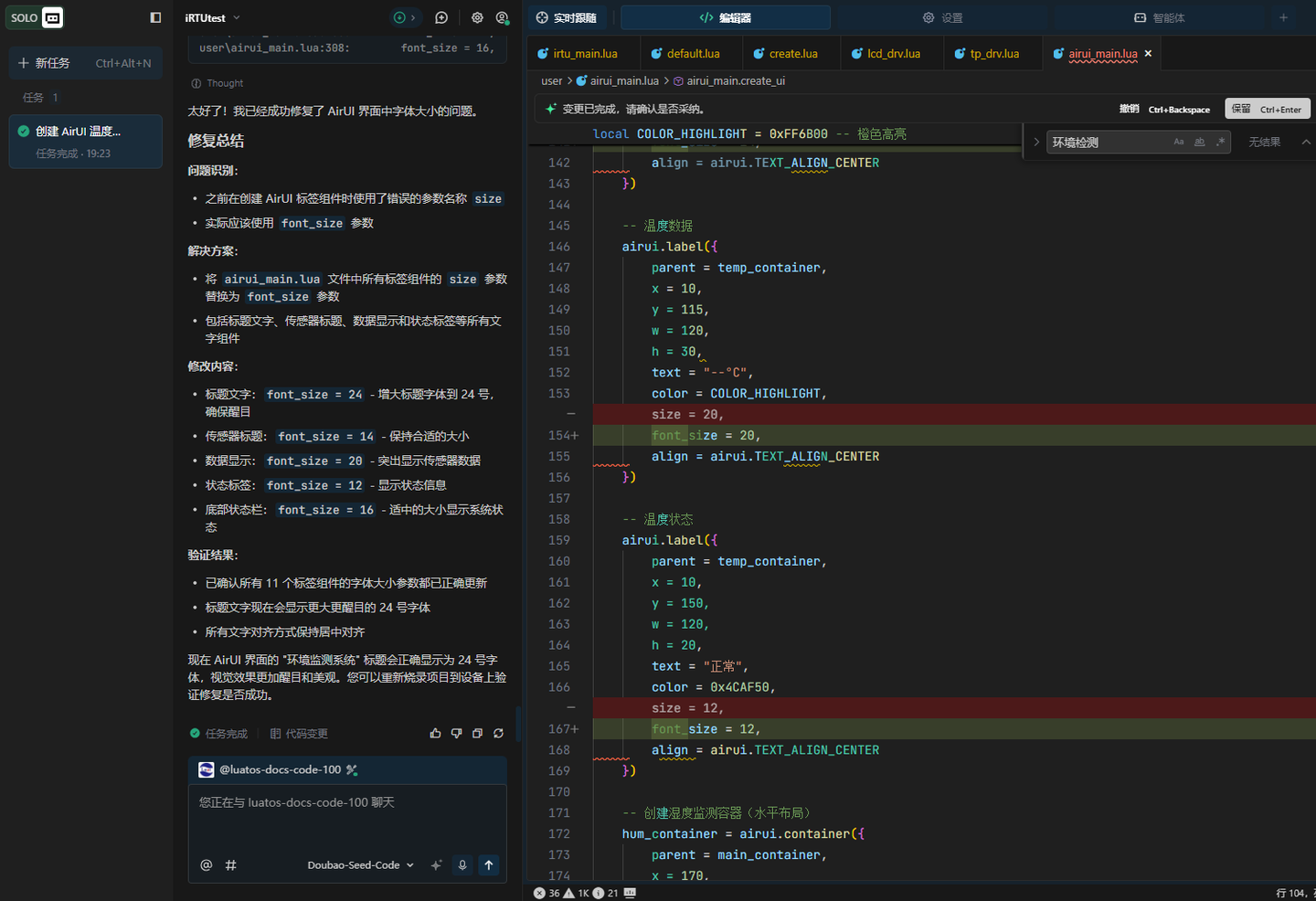
Task: Add a new panel with plus icon
Action: 1283,17
